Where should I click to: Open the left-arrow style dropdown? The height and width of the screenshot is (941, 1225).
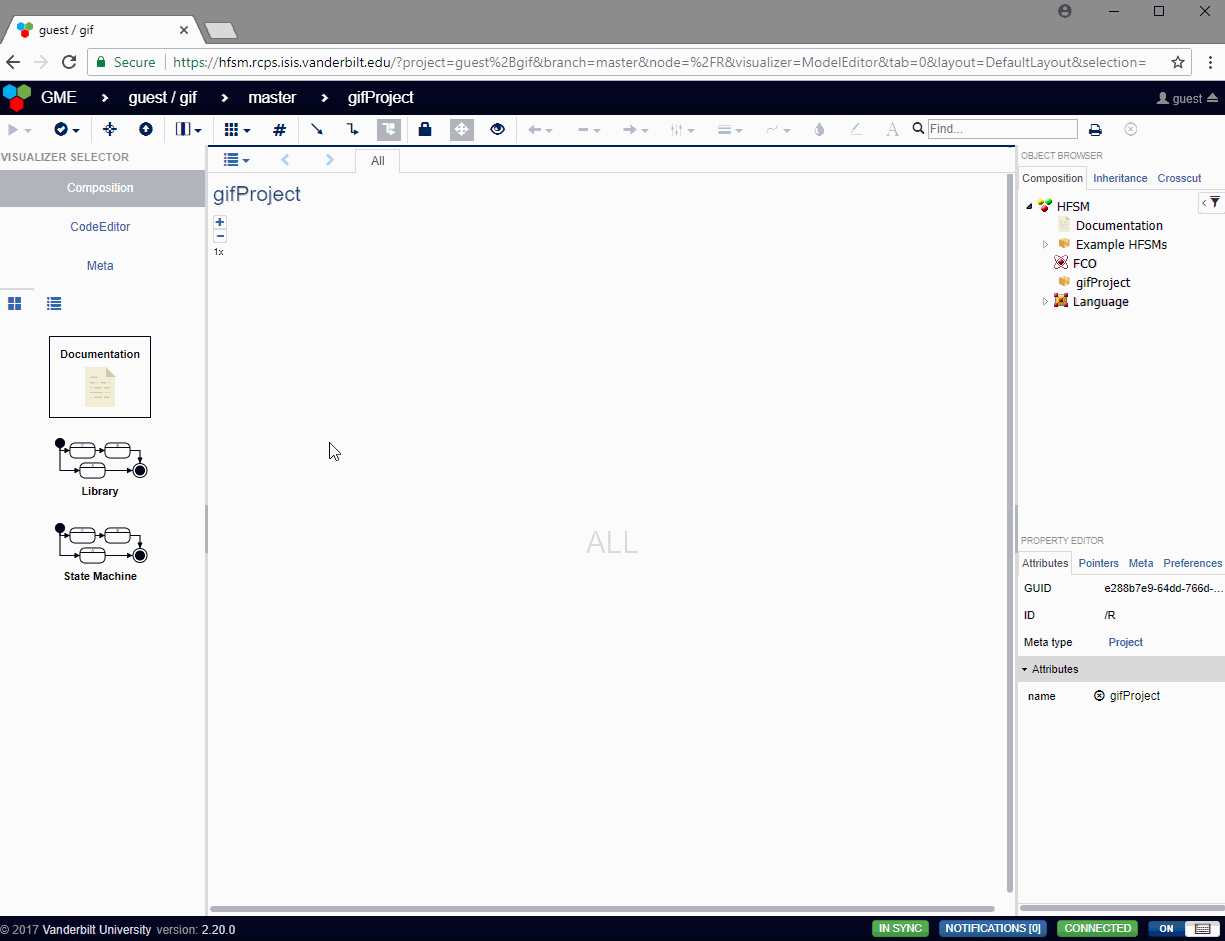[540, 129]
